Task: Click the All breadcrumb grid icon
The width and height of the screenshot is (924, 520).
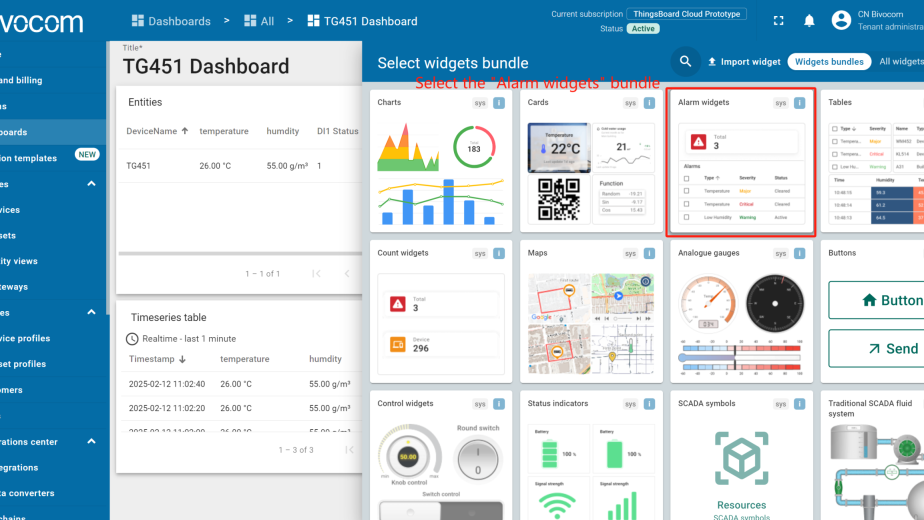Action: click(x=250, y=21)
